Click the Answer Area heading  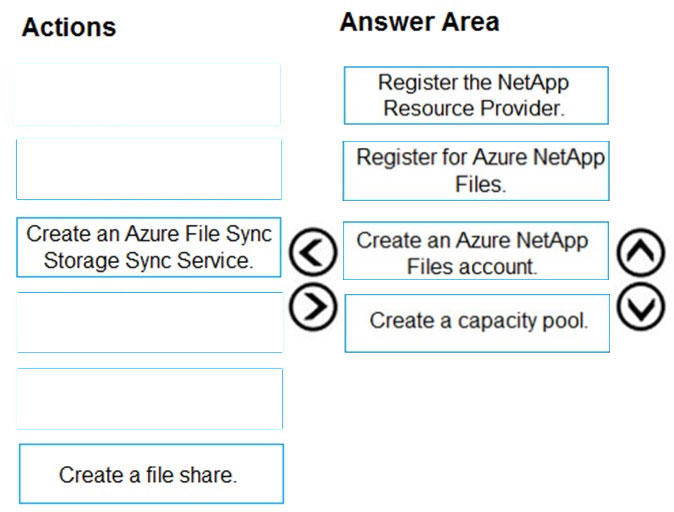(x=420, y=22)
